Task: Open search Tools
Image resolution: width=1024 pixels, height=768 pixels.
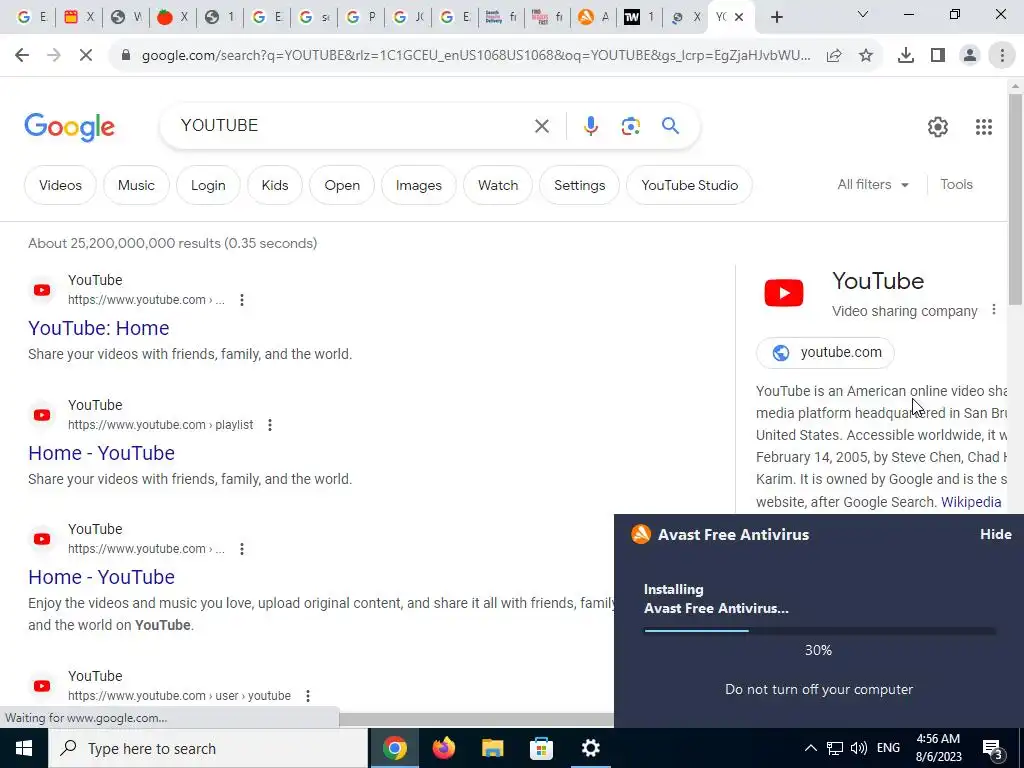Action: click(x=956, y=185)
